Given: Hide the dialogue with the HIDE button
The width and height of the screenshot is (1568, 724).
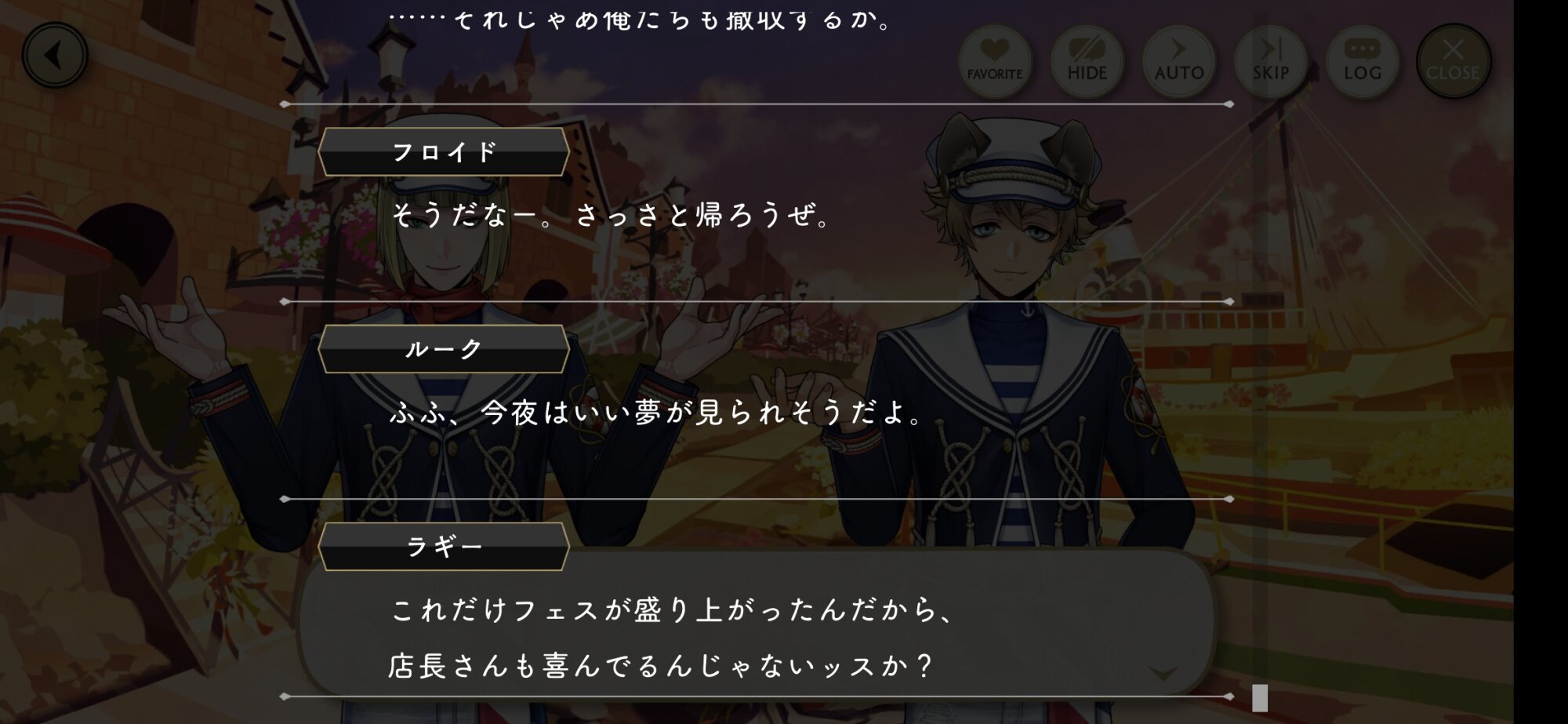Looking at the screenshot, I should (x=1087, y=61).
